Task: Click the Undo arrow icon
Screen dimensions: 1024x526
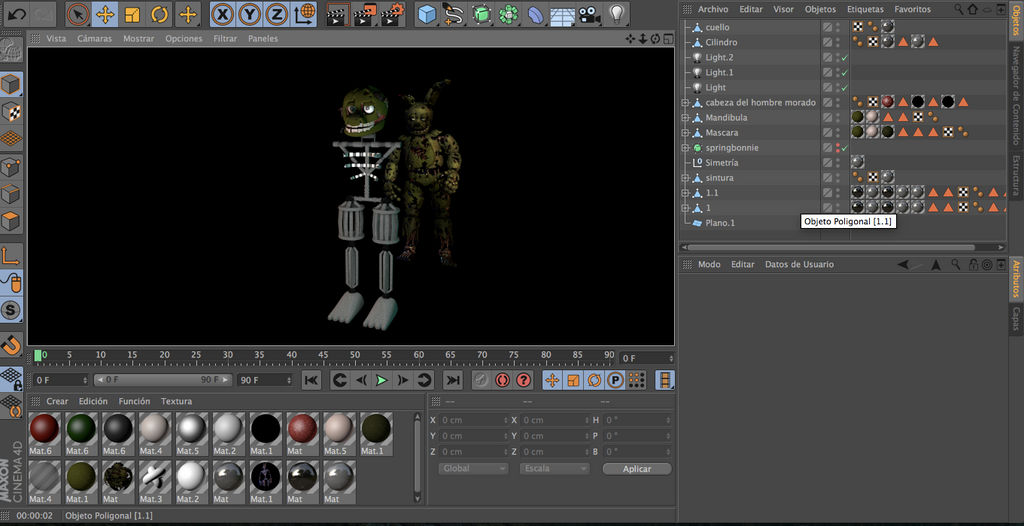Action: point(16,14)
